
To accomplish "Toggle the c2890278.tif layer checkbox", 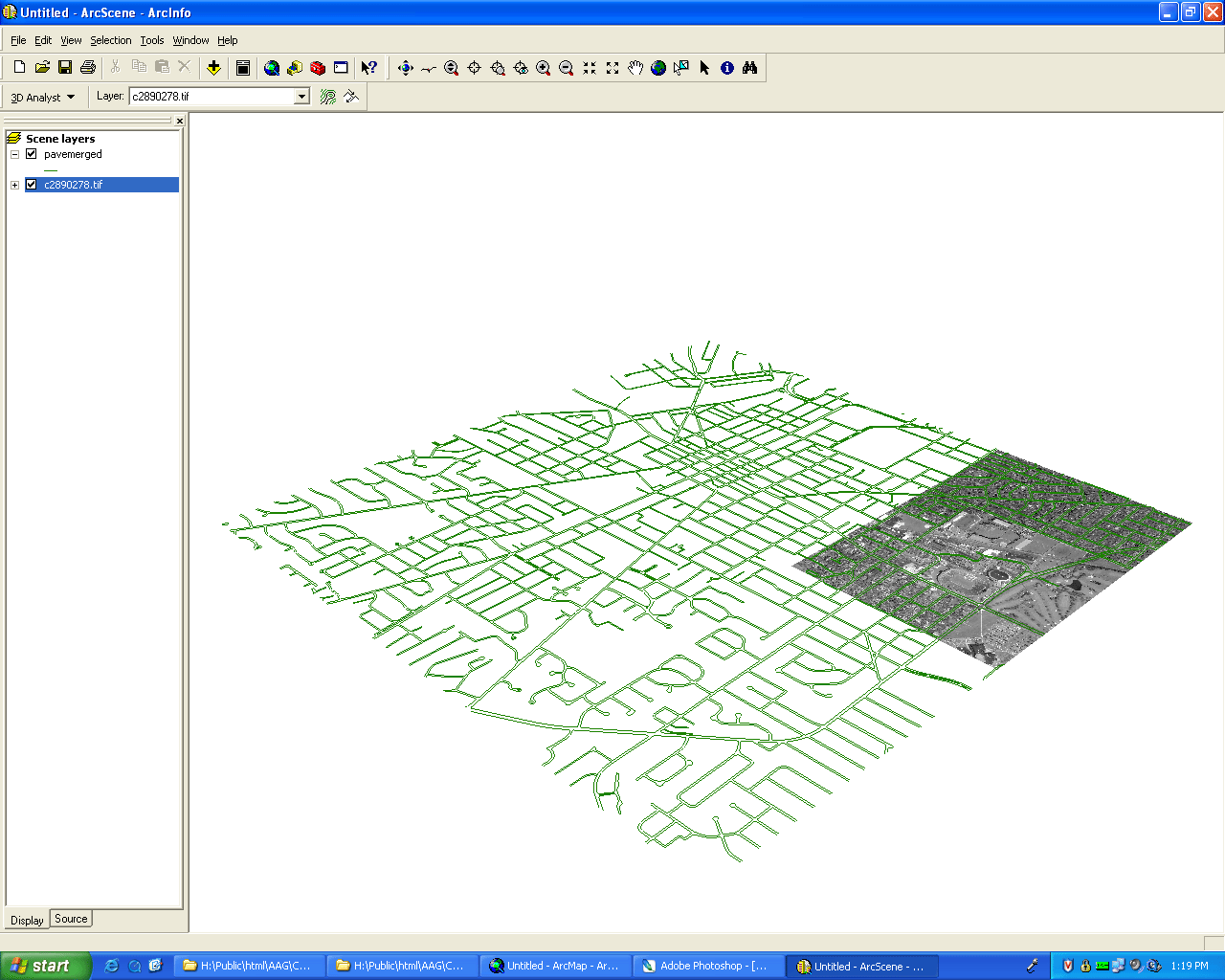I will (32, 185).
